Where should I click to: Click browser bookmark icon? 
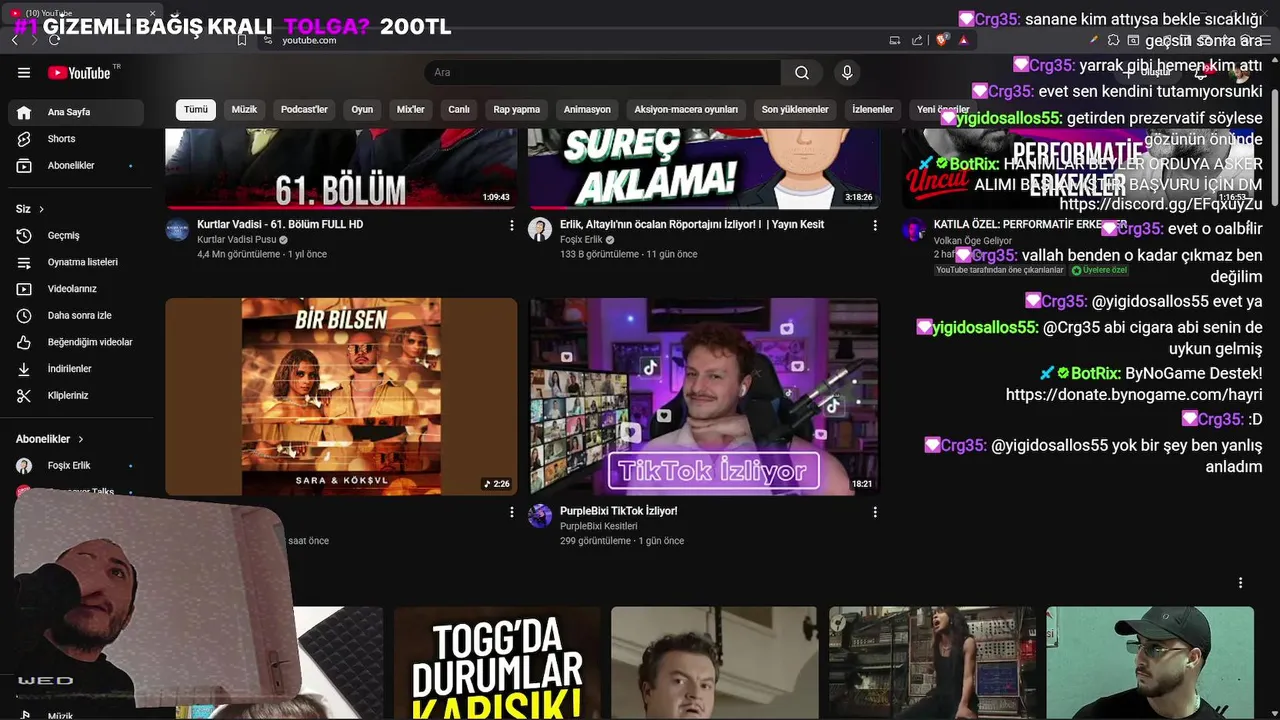(x=242, y=40)
